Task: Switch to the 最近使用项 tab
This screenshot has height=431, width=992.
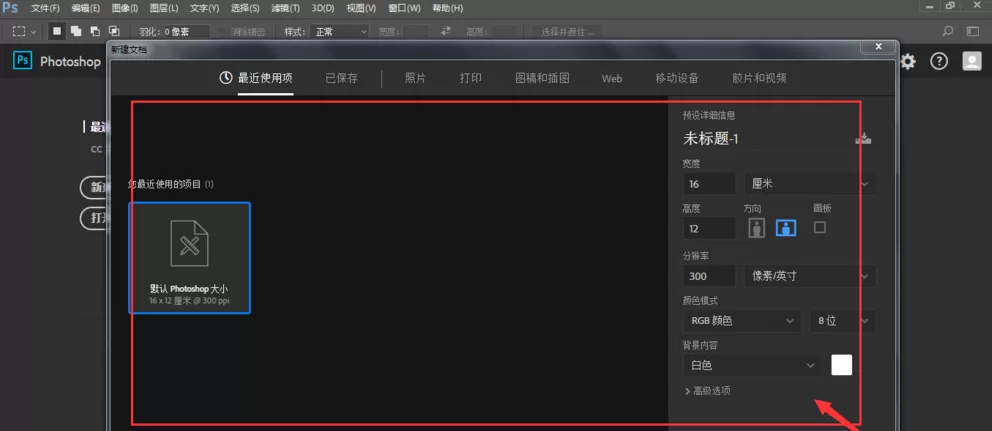Action: coord(265,78)
